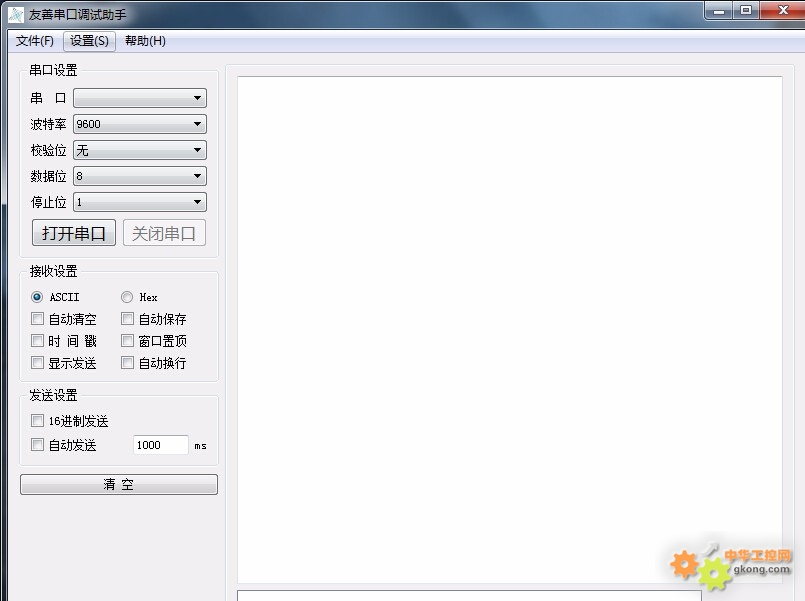The image size is (805, 601).
Task: Expand the 波特率 dropdown showing 9600
Action: coord(140,124)
